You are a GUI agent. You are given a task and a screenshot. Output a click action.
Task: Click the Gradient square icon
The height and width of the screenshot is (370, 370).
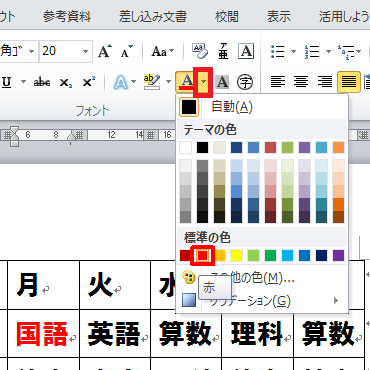click(189, 300)
